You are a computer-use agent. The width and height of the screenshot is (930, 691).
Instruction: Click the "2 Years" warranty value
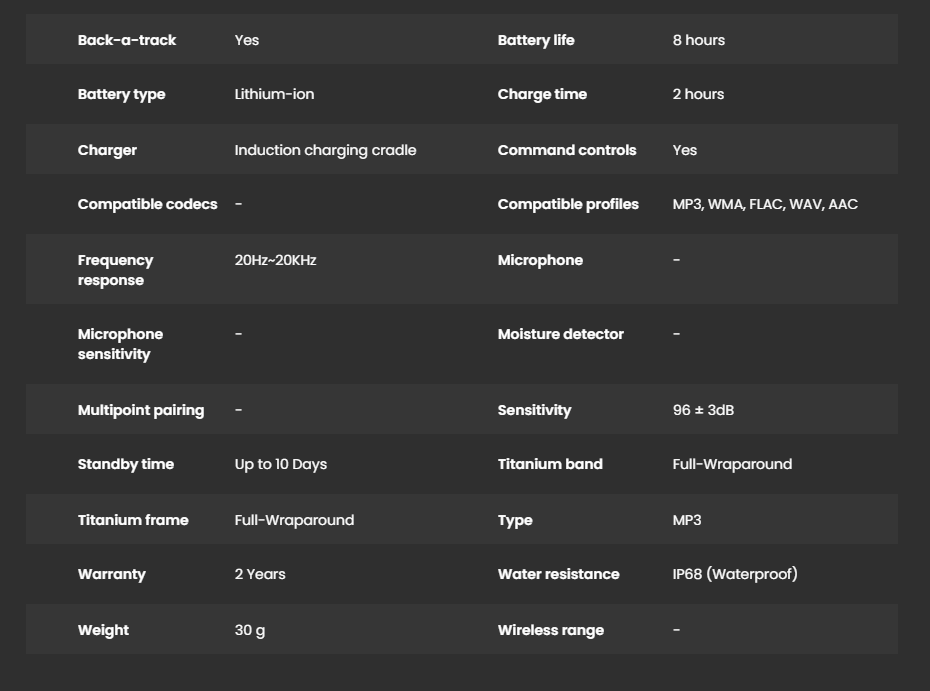pyautogui.click(x=260, y=574)
